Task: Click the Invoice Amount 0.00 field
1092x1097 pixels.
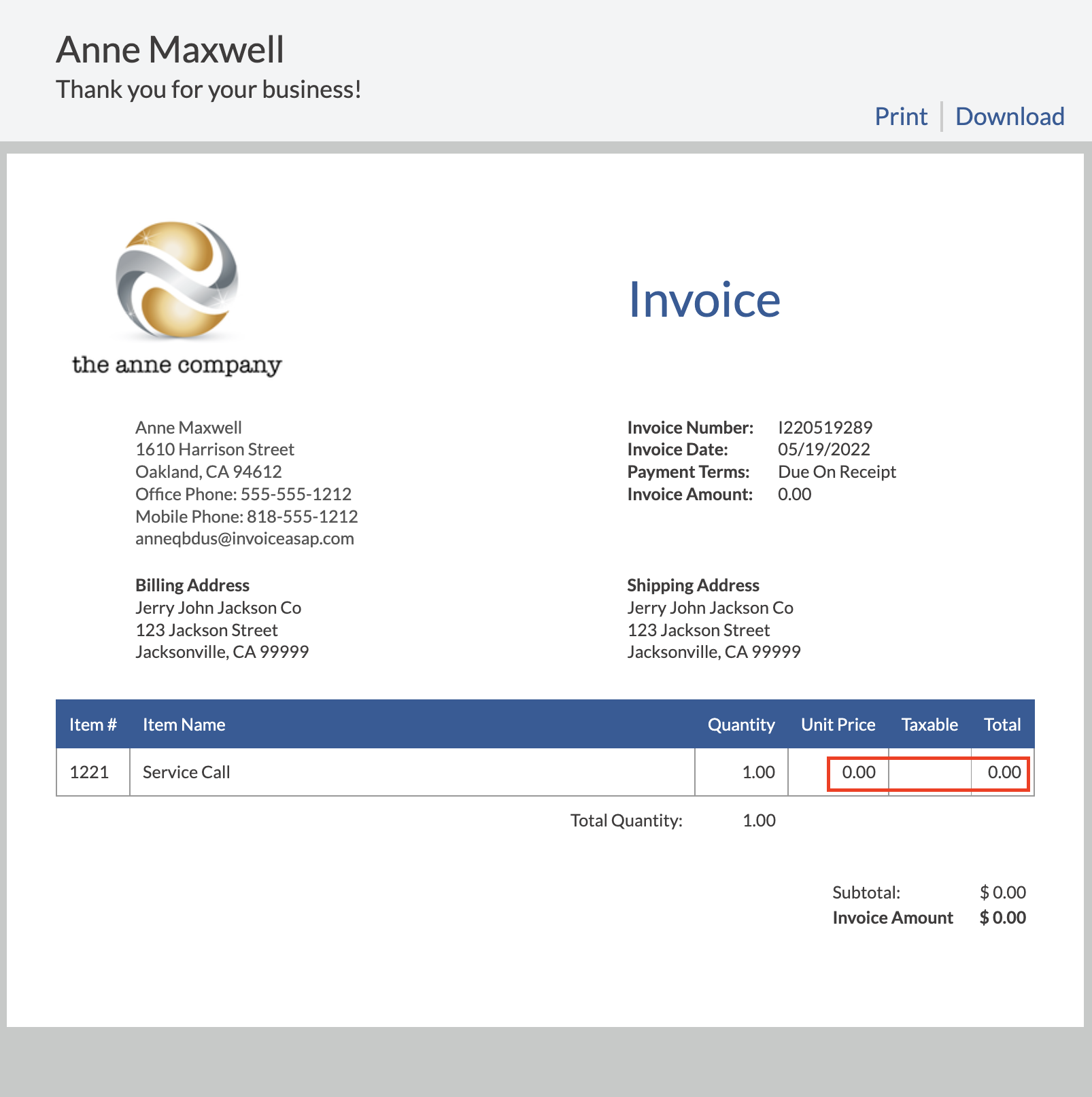Action: [794, 494]
